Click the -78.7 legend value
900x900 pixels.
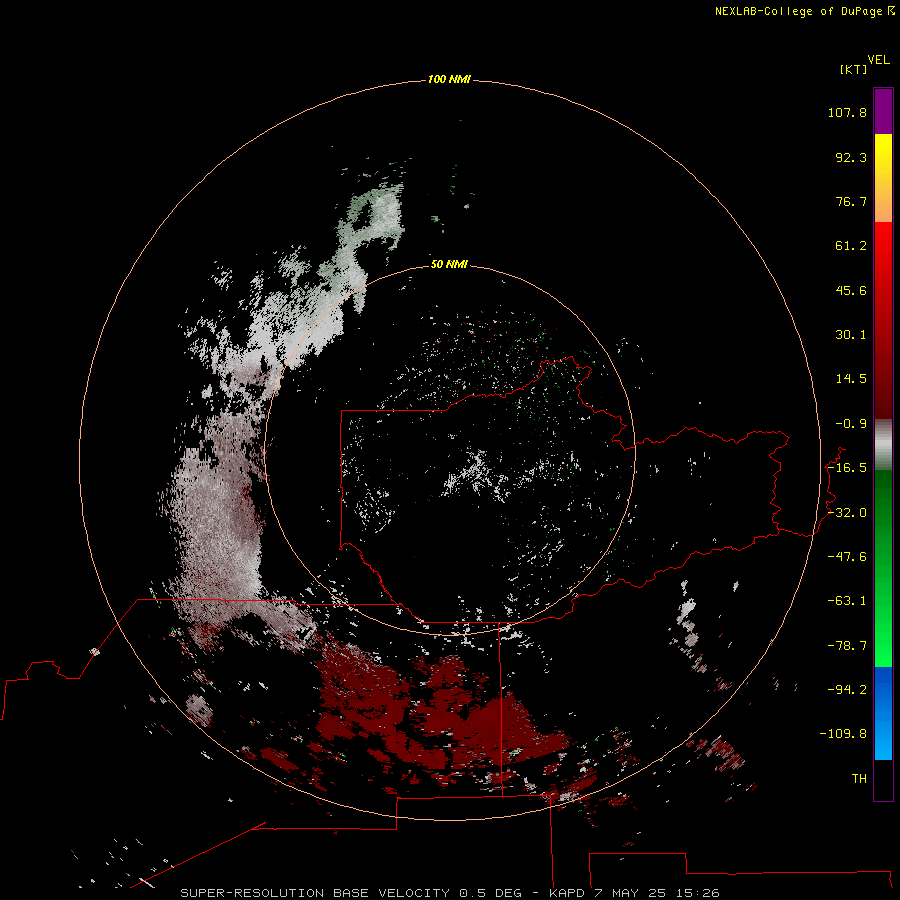[847, 646]
